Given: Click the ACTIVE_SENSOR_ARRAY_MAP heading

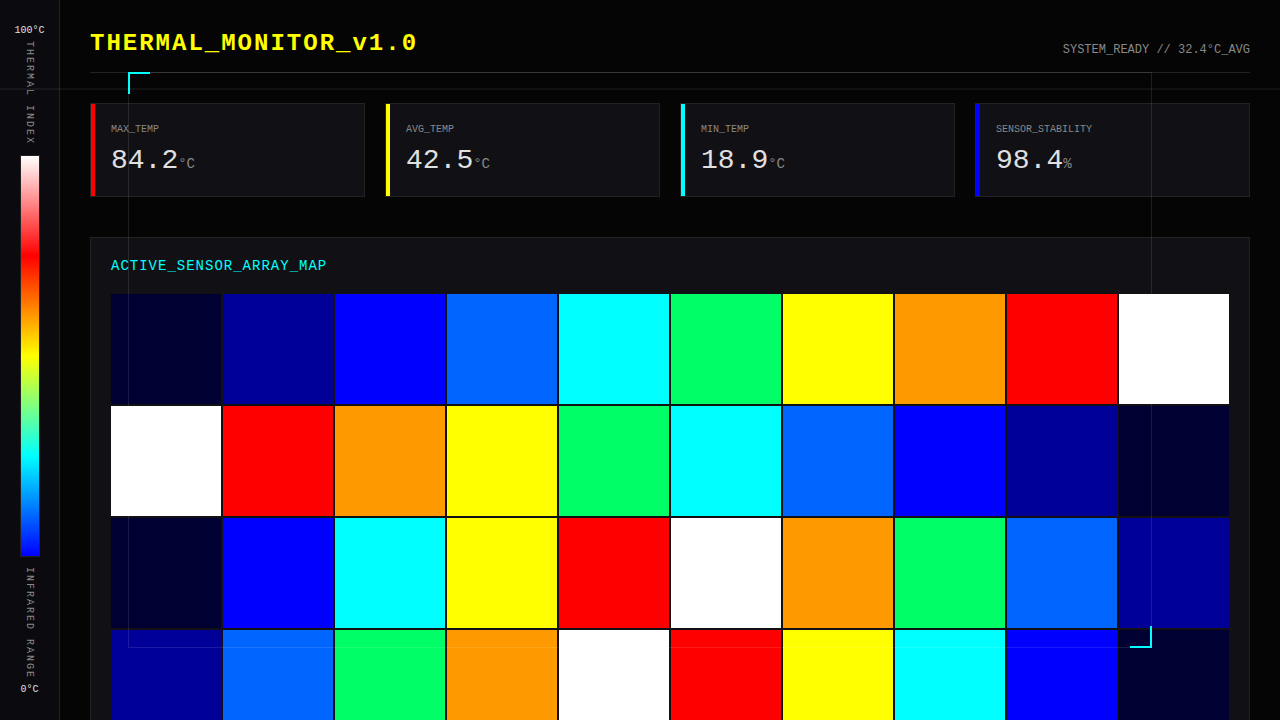Looking at the screenshot, I should 218,266.
